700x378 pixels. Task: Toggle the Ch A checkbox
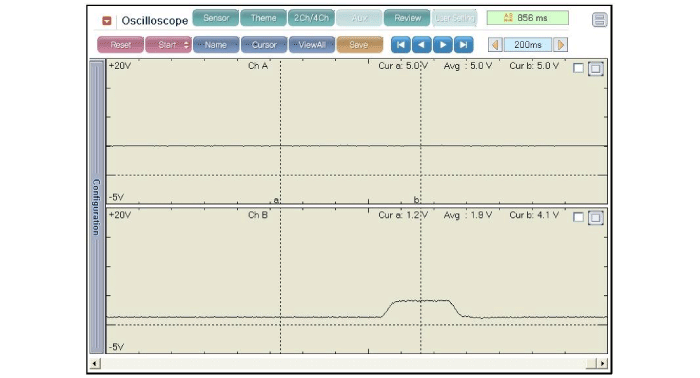[x=578, y=68]
